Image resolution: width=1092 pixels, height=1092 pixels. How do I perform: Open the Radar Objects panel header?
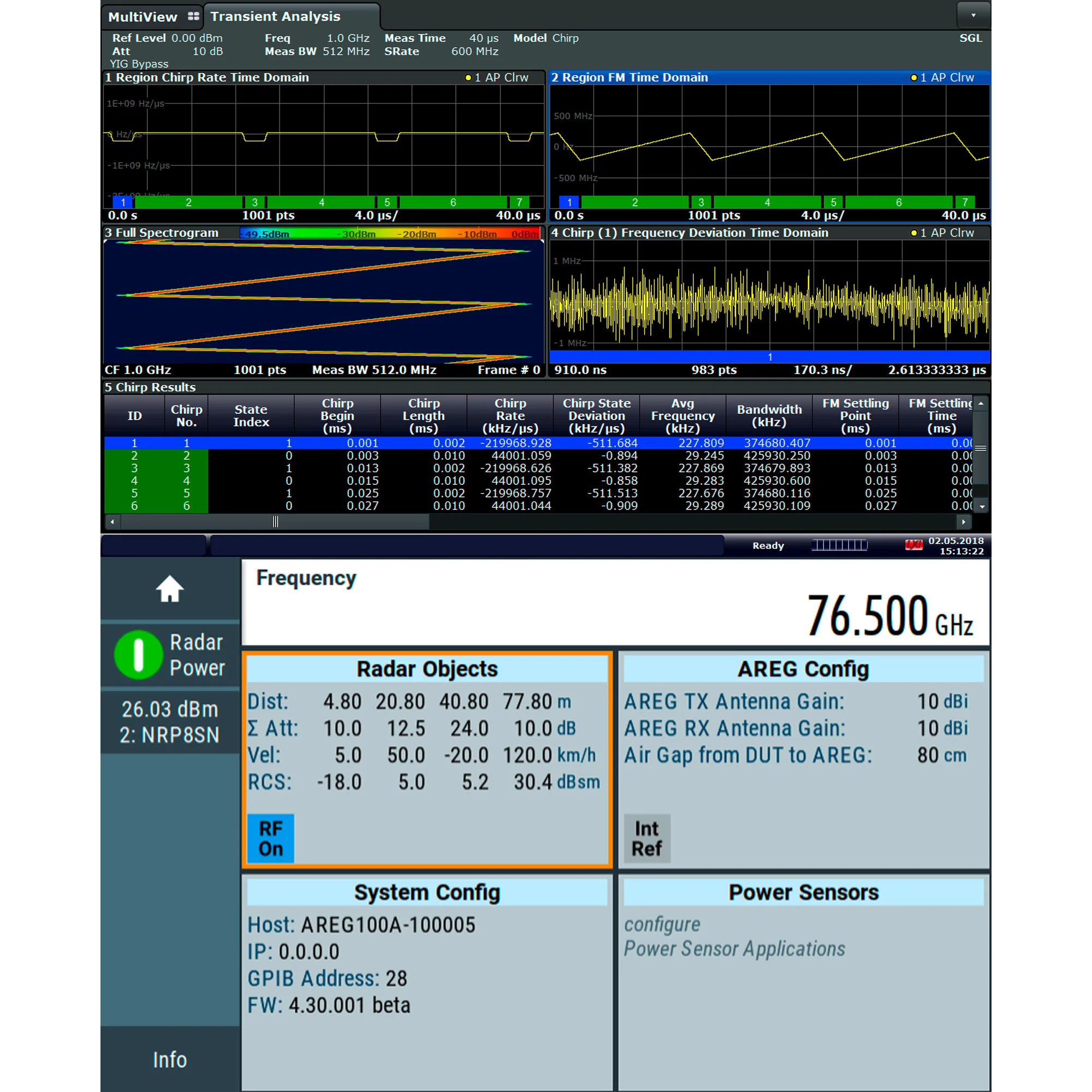point(428,669)
